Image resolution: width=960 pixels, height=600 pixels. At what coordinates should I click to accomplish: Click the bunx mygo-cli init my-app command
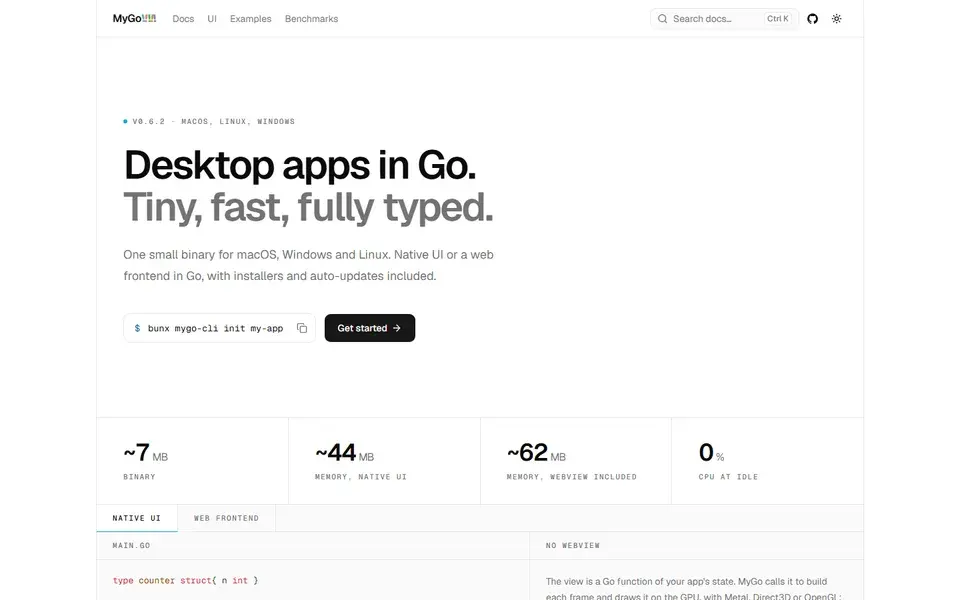(x=216, y=328)
